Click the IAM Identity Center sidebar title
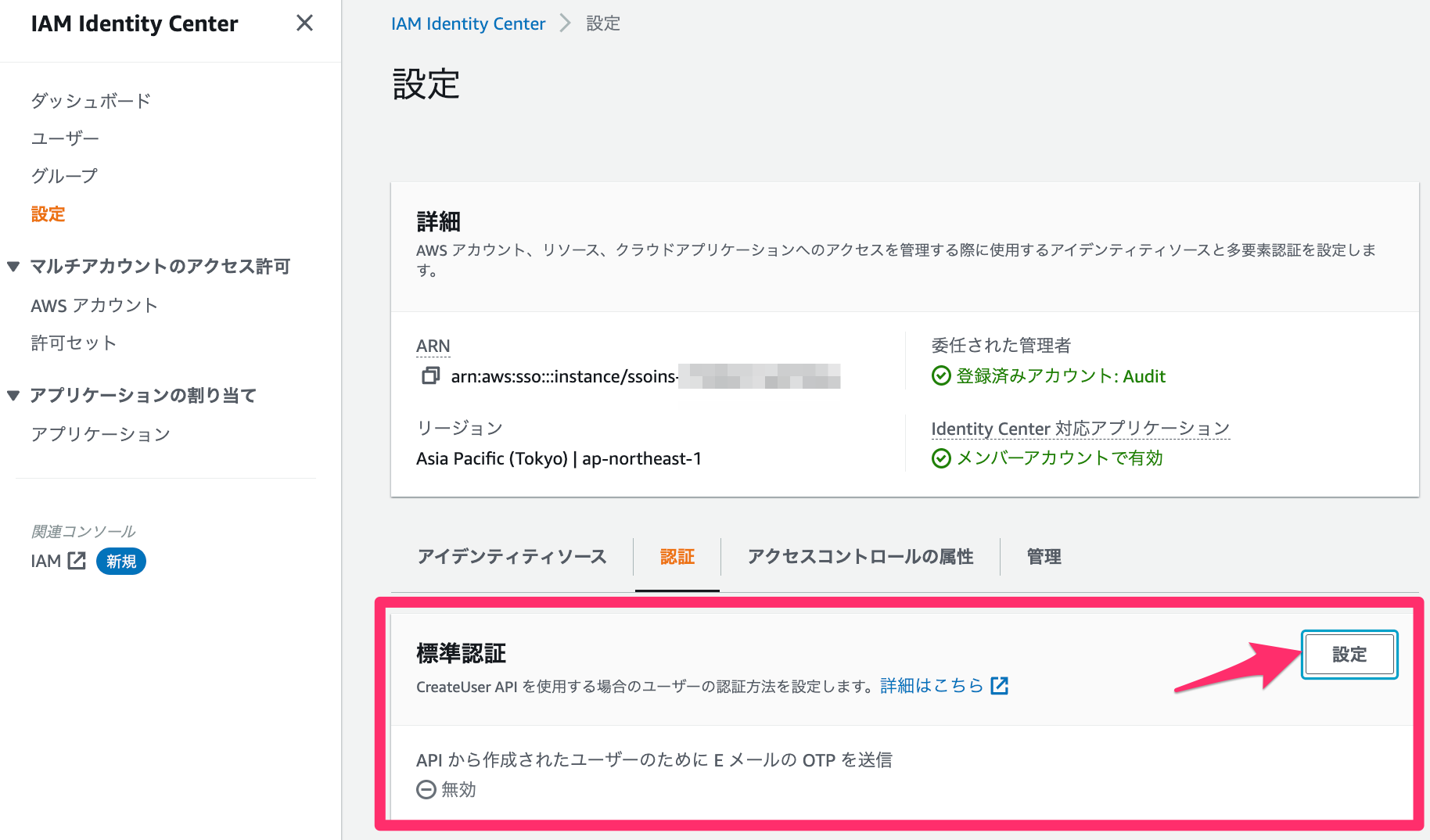 pos(135,23)
